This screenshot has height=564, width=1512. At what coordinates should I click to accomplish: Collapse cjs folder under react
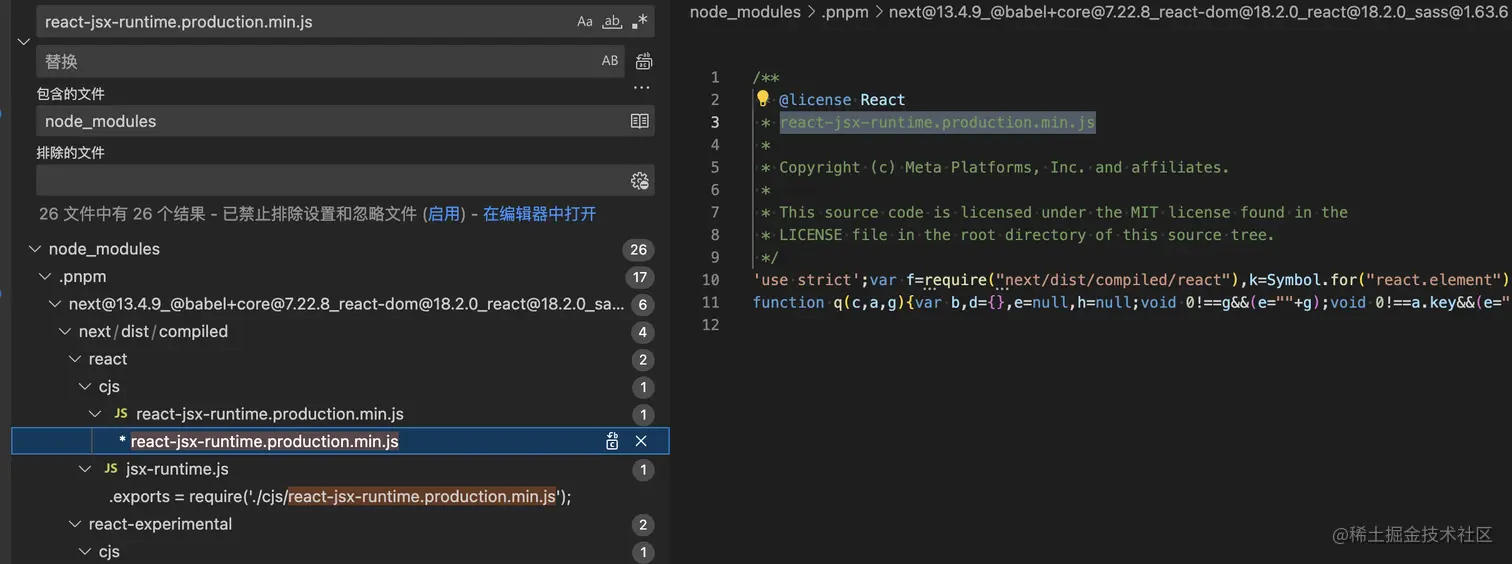coord(85,387)
